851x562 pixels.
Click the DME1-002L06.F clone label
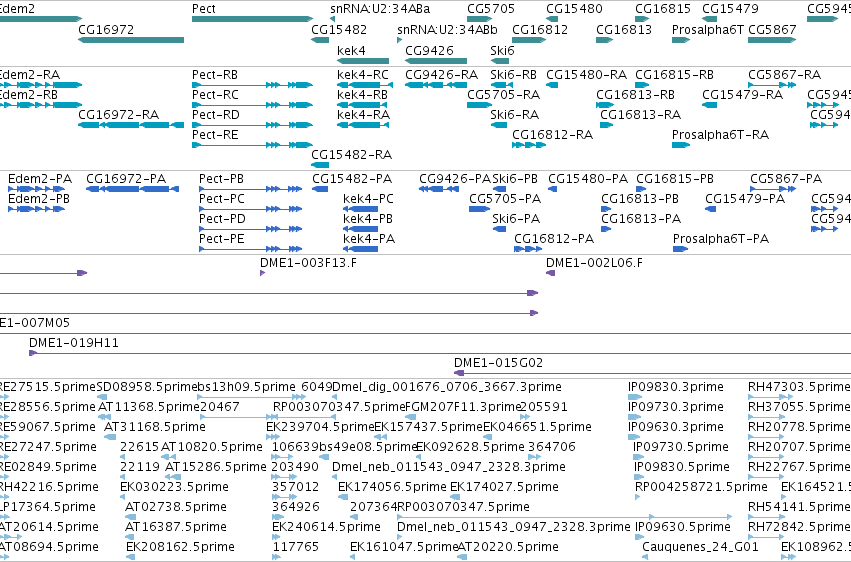(594, 263)
